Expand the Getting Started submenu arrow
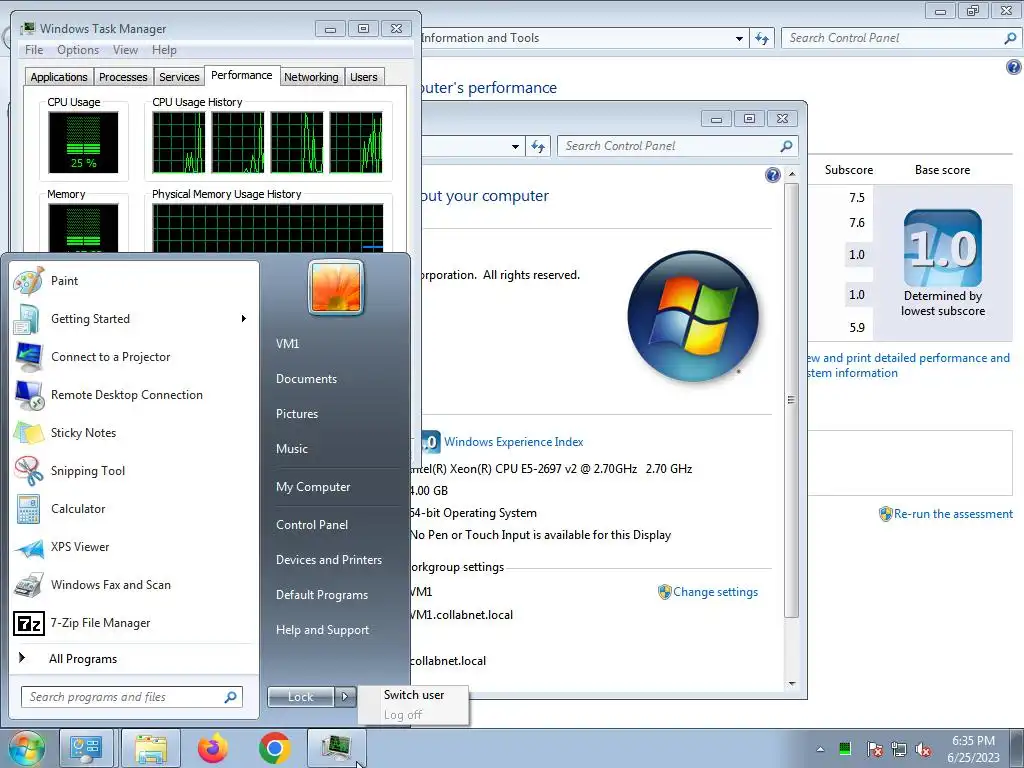The width and height of the screenshot is (1024, 768). (244, 319)
